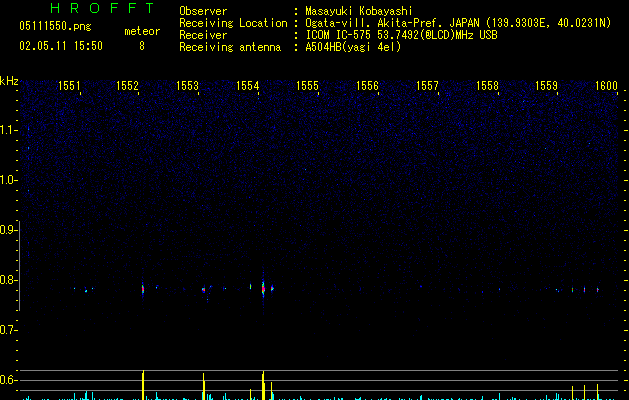Click the Ogata-vill. Akita-Pref. JAPAN location text
The height and width of the screenshot is (400, 629).
458,23
